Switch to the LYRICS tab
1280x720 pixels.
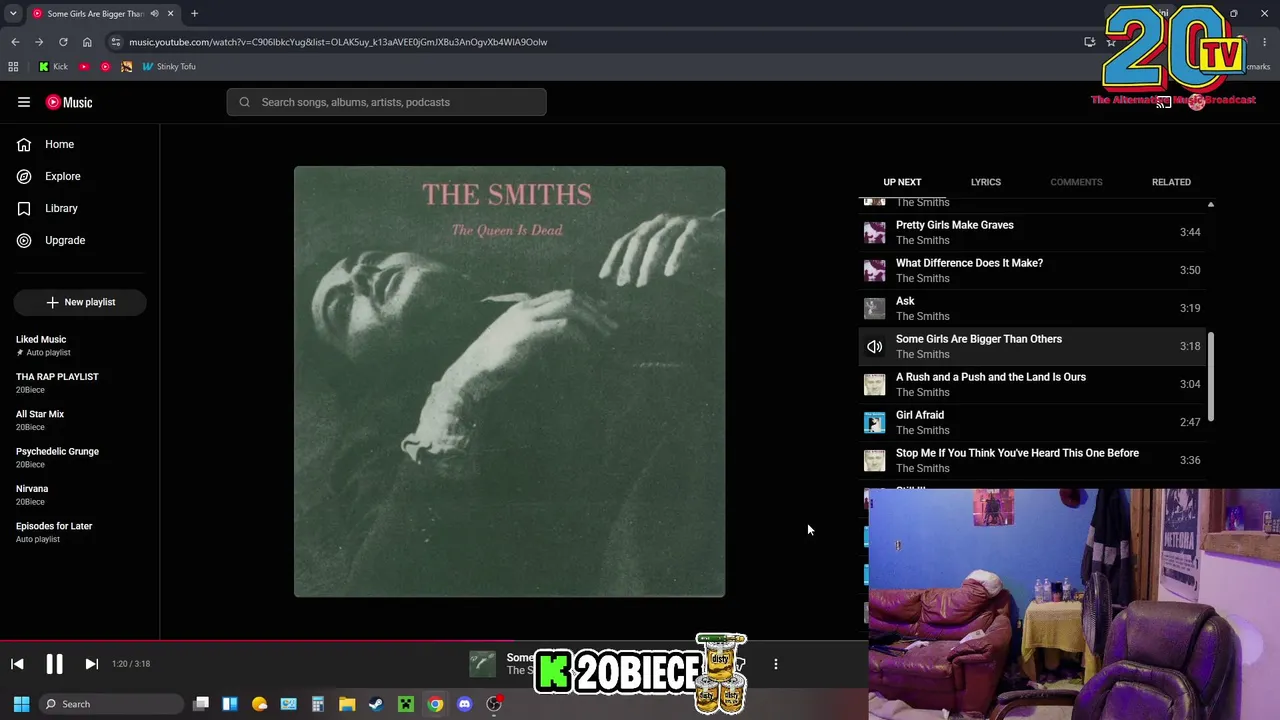pos(985,182)
